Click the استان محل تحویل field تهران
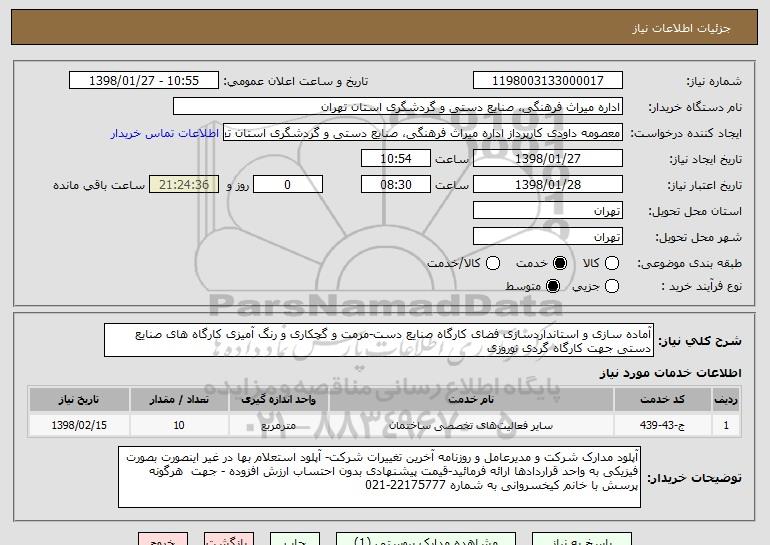 click(x=548, y=211)
